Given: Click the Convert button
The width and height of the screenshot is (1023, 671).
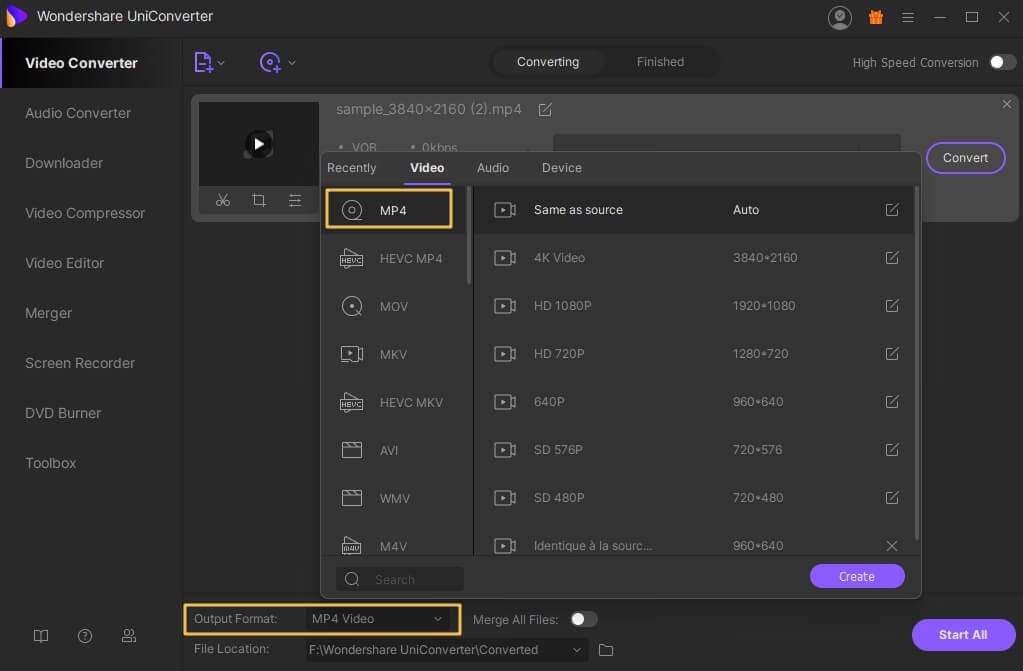Looking at the screenshot, I should pyautogui.click(x=965, y=158).
